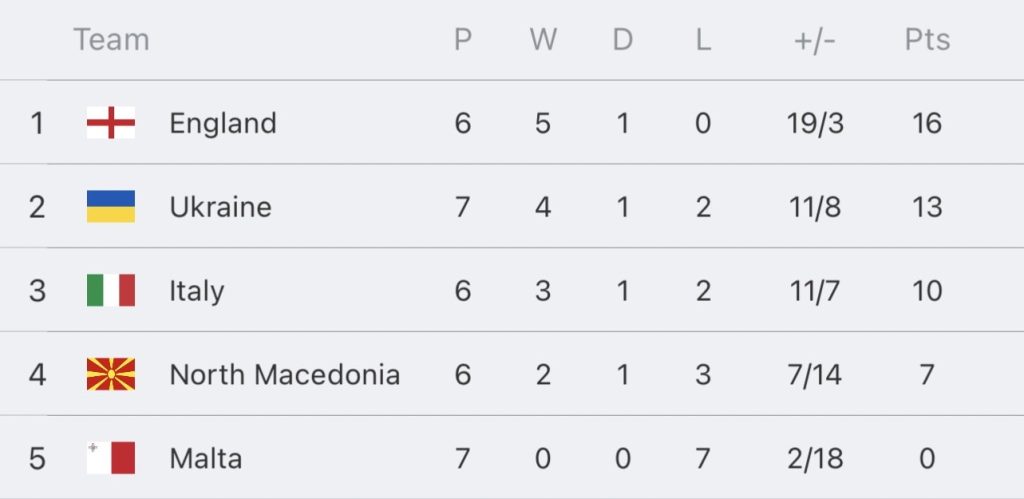The width and height of the screenshot is (1024, 499).
Task: Click Malta's 2/18 goal record
Action: pyautogui.click(x=814, y=459)
